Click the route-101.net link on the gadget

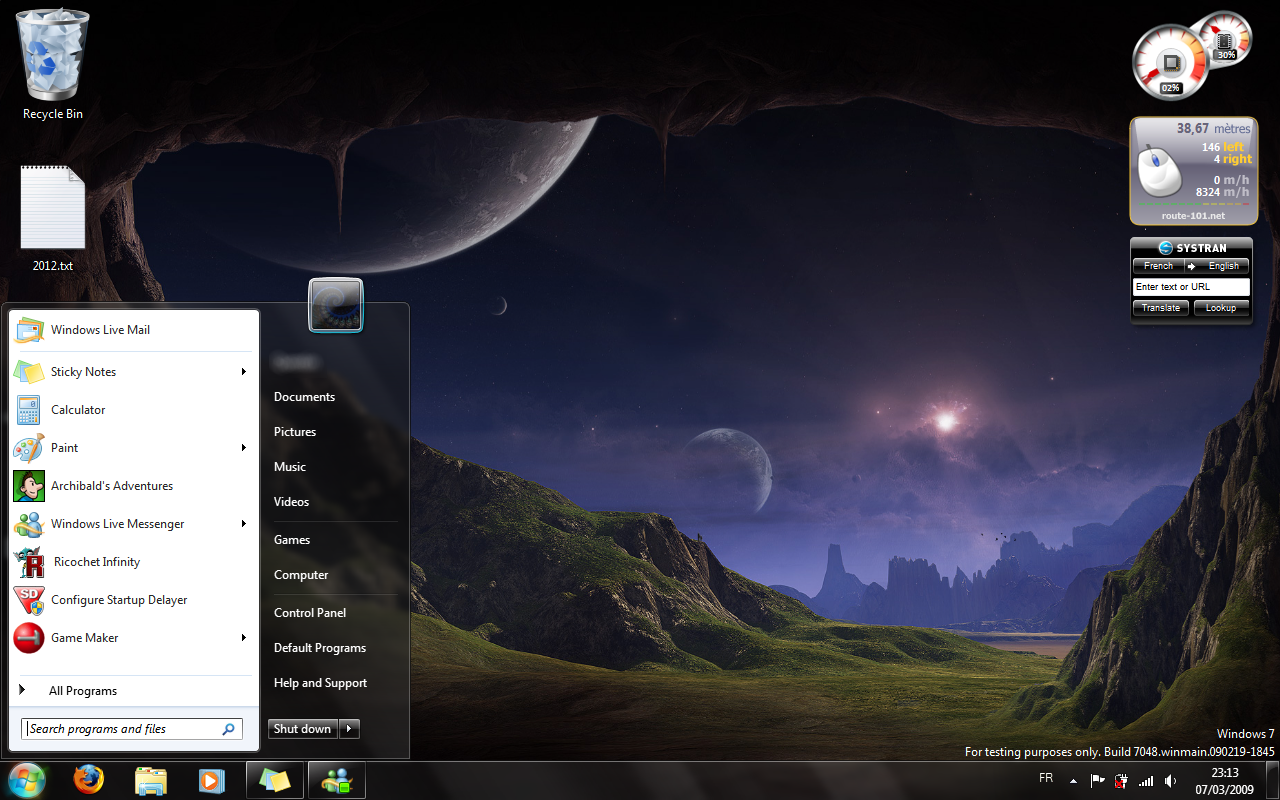[1193, 216]
